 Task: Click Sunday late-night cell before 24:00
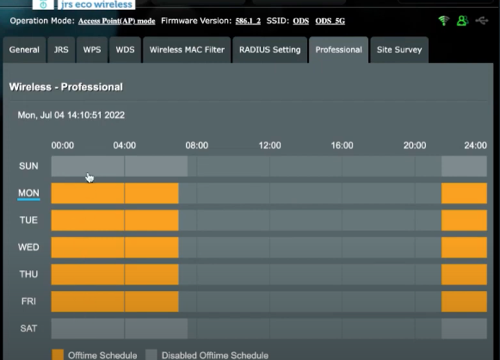464,166
